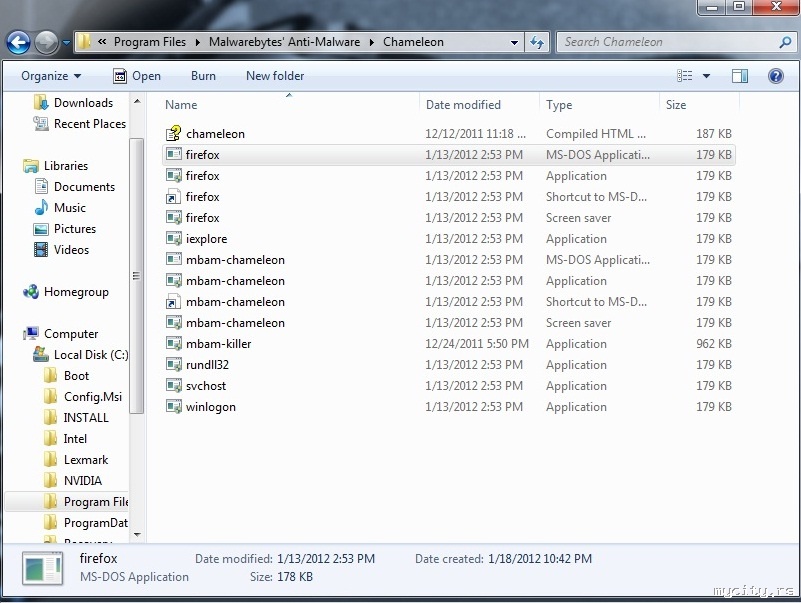801x603 pixels.
Task: Toggle the preview pane button
Action: (740, 76)
